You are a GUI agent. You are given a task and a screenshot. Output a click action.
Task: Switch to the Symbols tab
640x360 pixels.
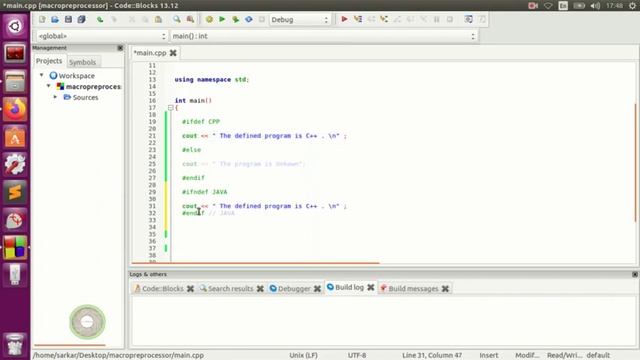point(82,62)
